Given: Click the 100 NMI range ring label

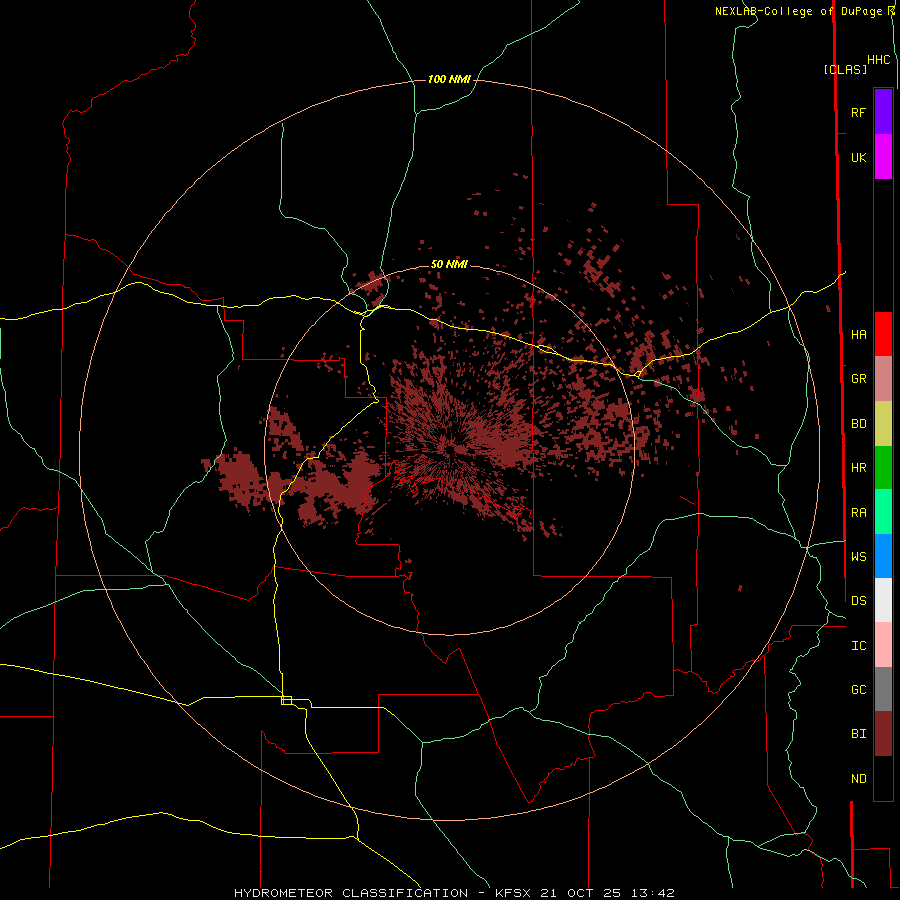Looking at the screenshot, I should click(449, 79).
